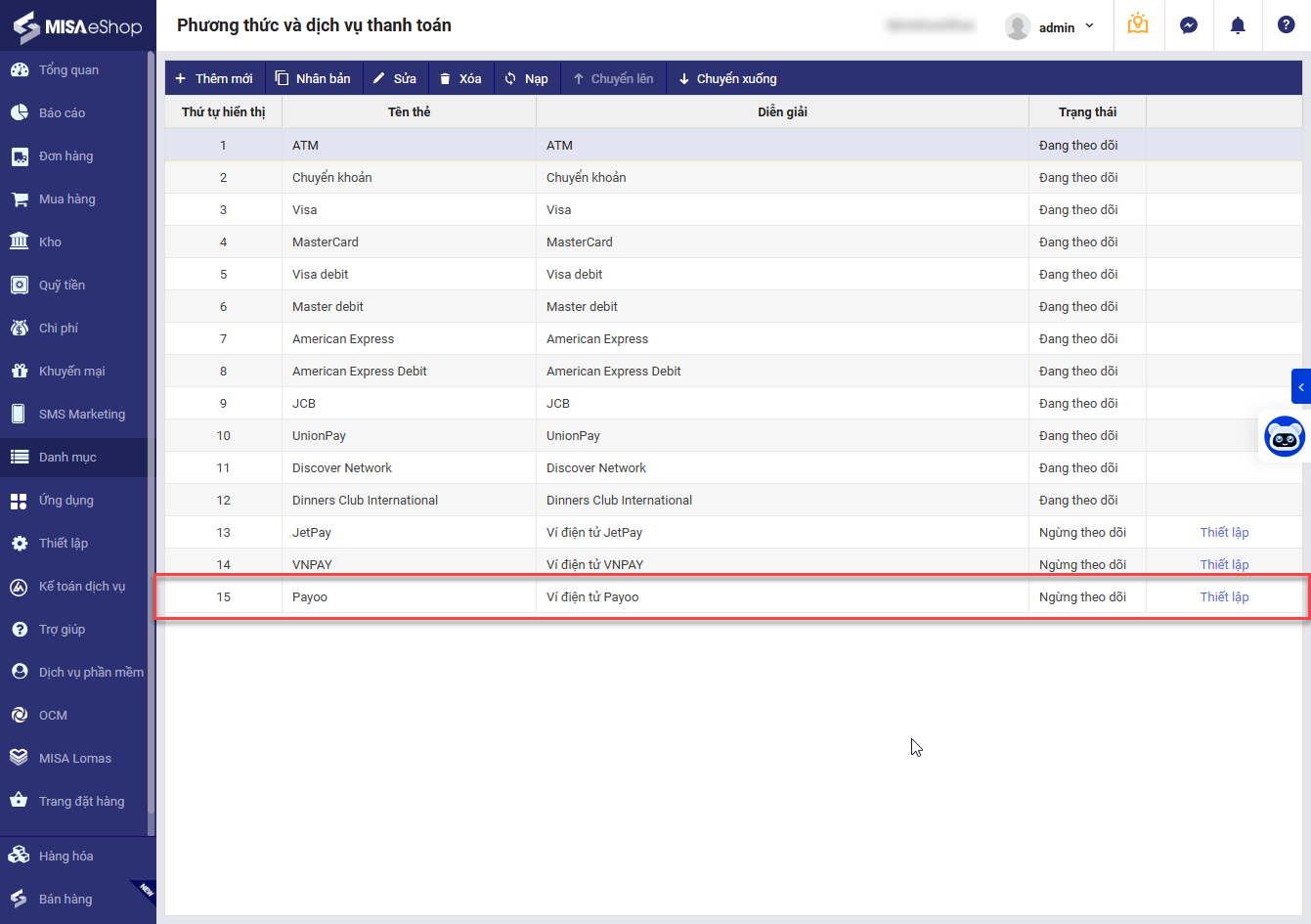1311x924 pixels.
Task: Click Ngừng theo dõi status for JetPay
Action: 1082,533
